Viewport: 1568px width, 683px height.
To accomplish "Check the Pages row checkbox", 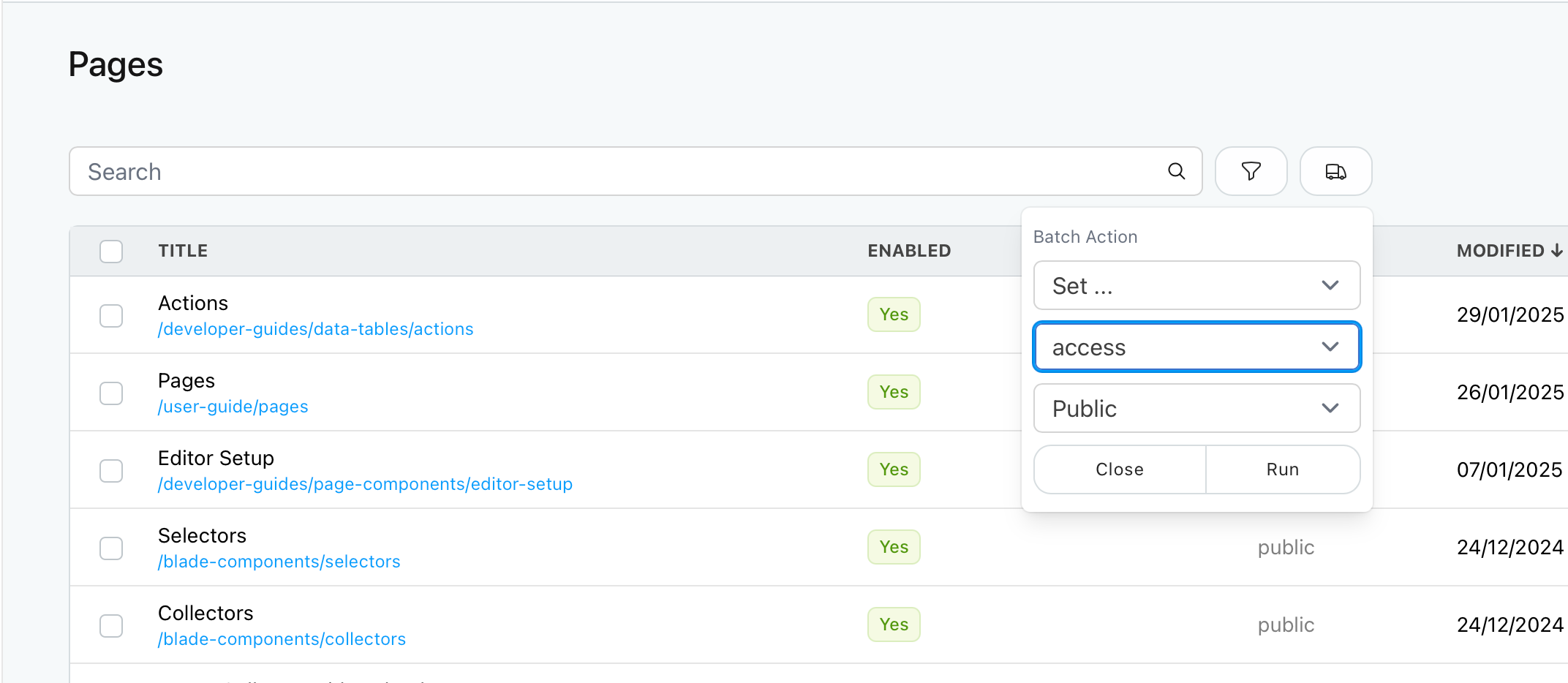I will (x=111, y=393).
